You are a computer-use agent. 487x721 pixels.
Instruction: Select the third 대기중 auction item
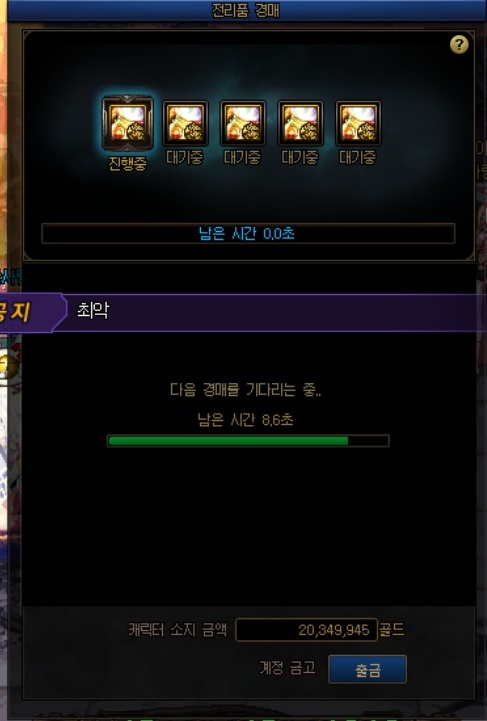(300, 123)
